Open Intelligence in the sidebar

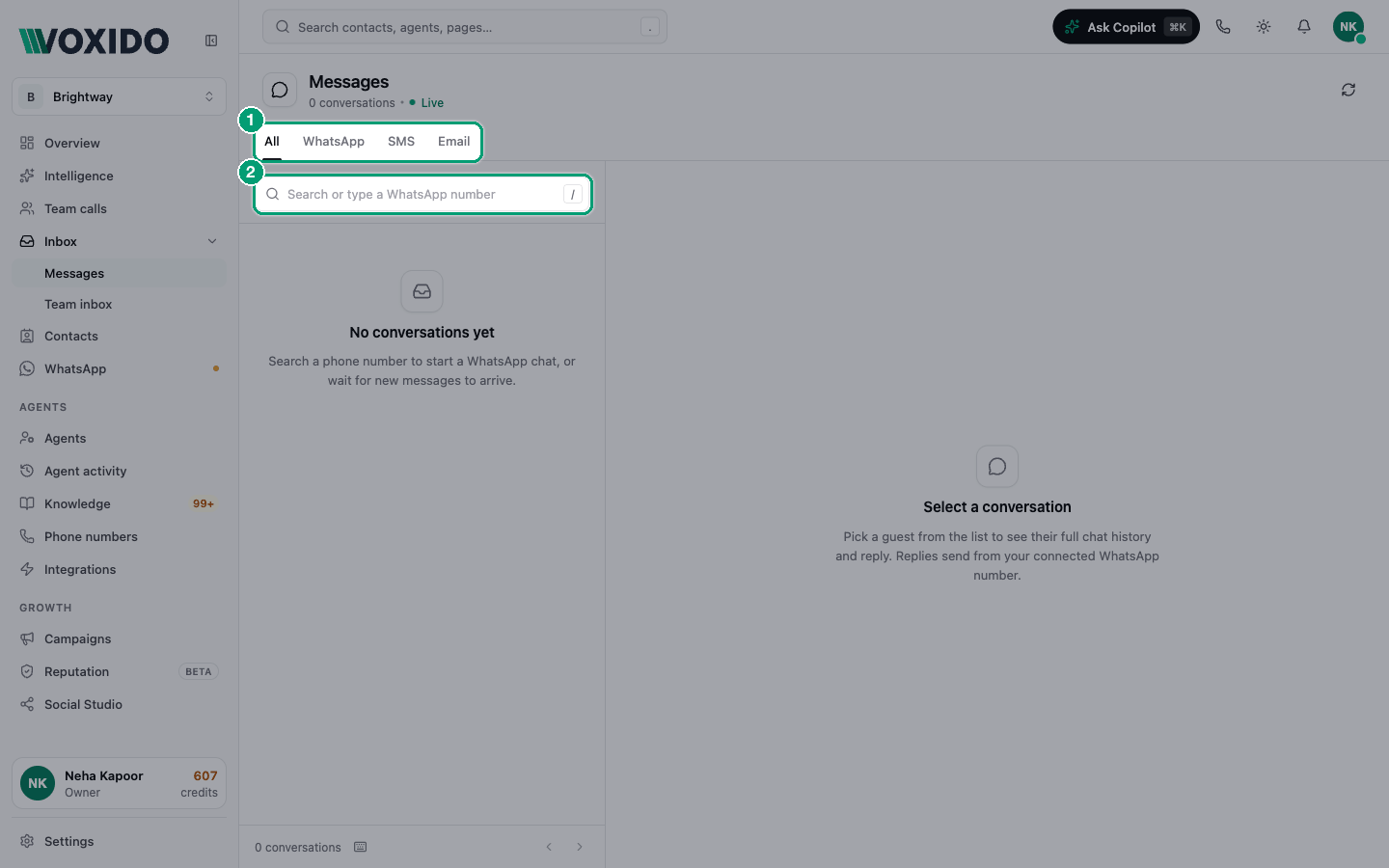119,176
